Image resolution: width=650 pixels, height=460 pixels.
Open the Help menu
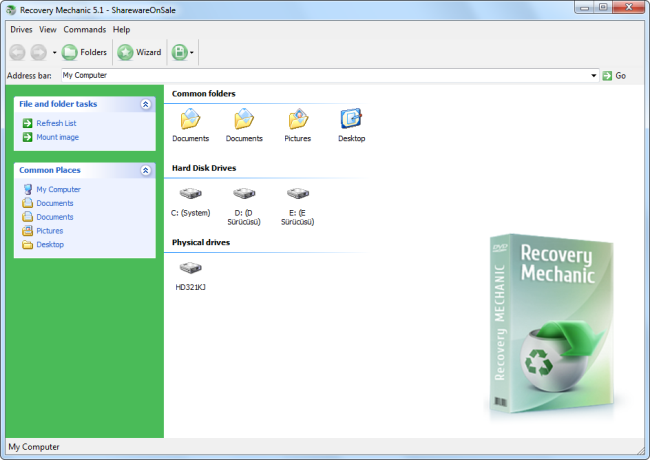121,29
